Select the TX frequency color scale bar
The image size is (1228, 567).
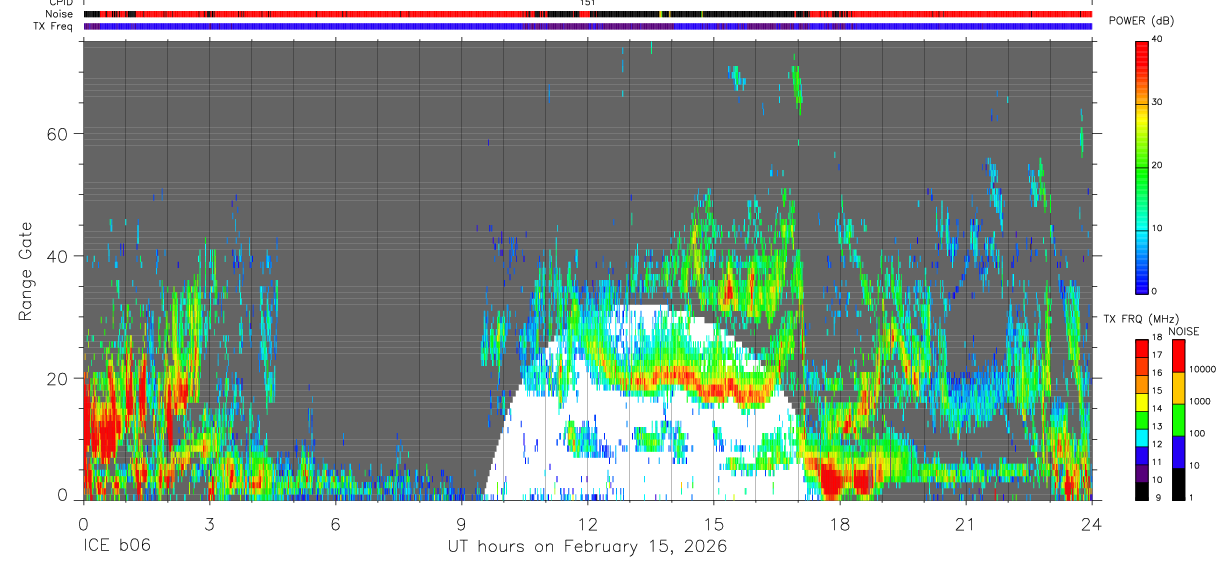[x=1142, y=419]
